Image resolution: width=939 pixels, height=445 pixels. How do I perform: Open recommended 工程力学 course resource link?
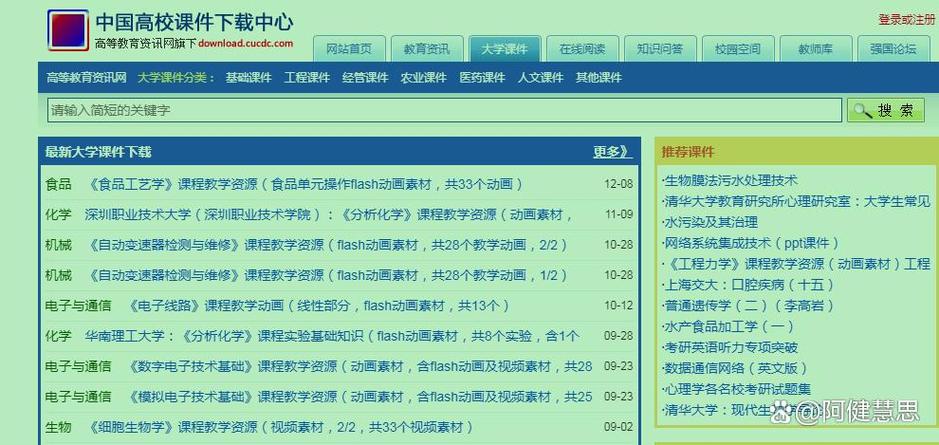pyautogui.click(x=796, y=264)
